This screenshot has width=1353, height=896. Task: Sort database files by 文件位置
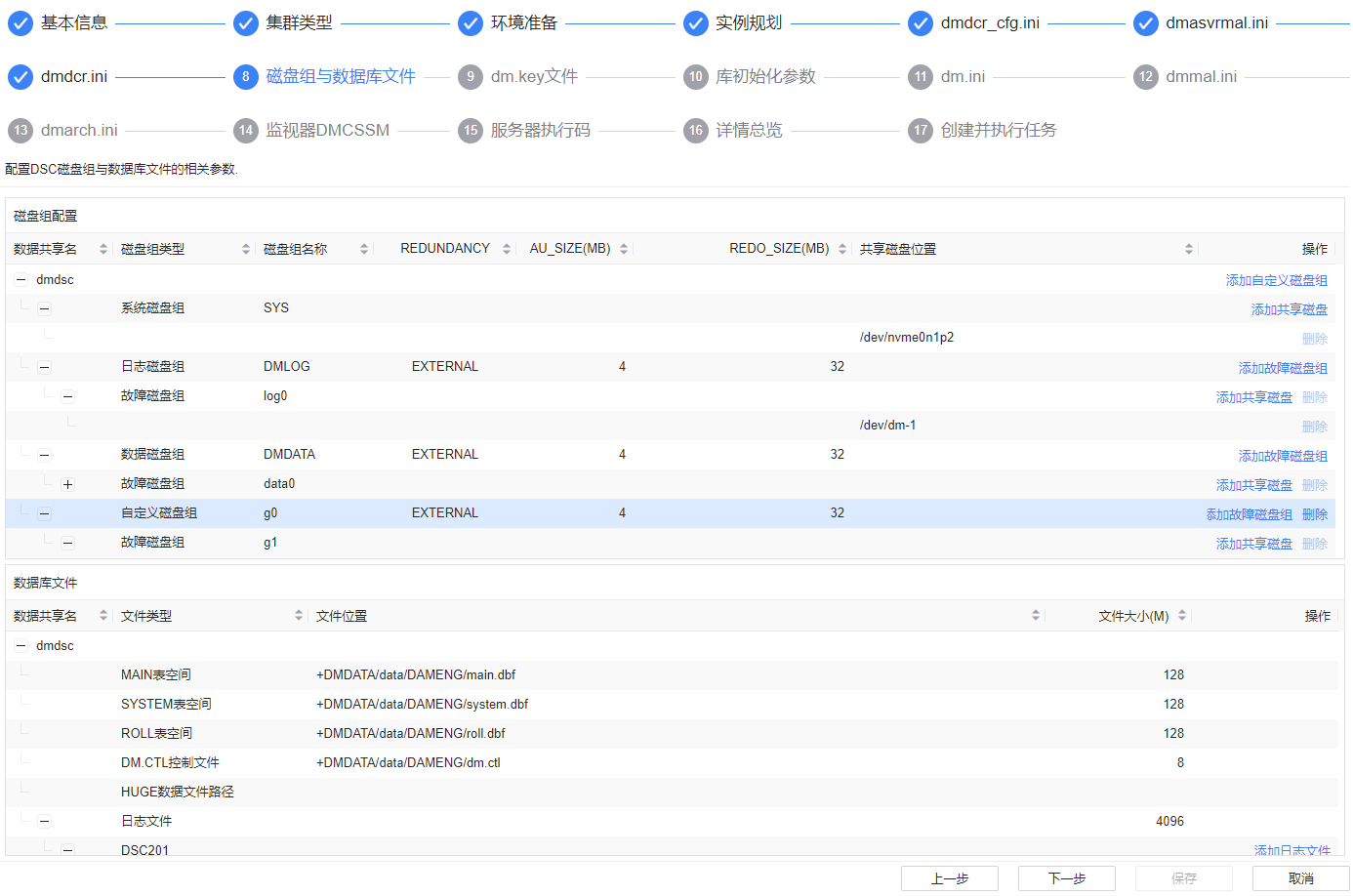click(x=1036, y=616)
